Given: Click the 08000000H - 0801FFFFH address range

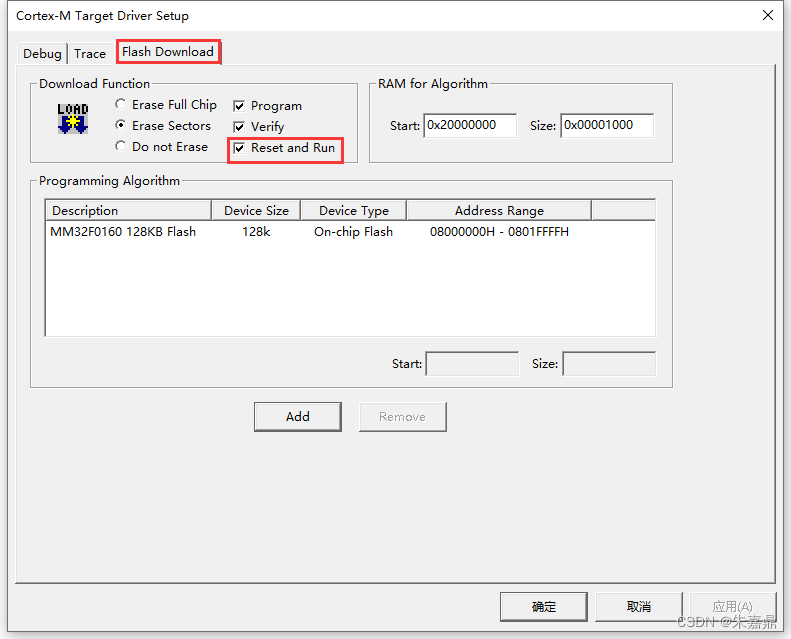Looking at the screenshot, I should pos(499,232).
